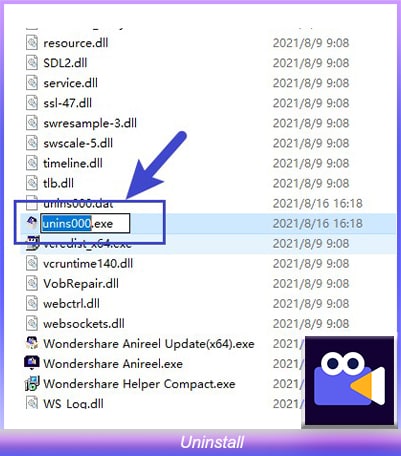
Task: Select the swscale-5.dll file
Action: pos(78,143)
